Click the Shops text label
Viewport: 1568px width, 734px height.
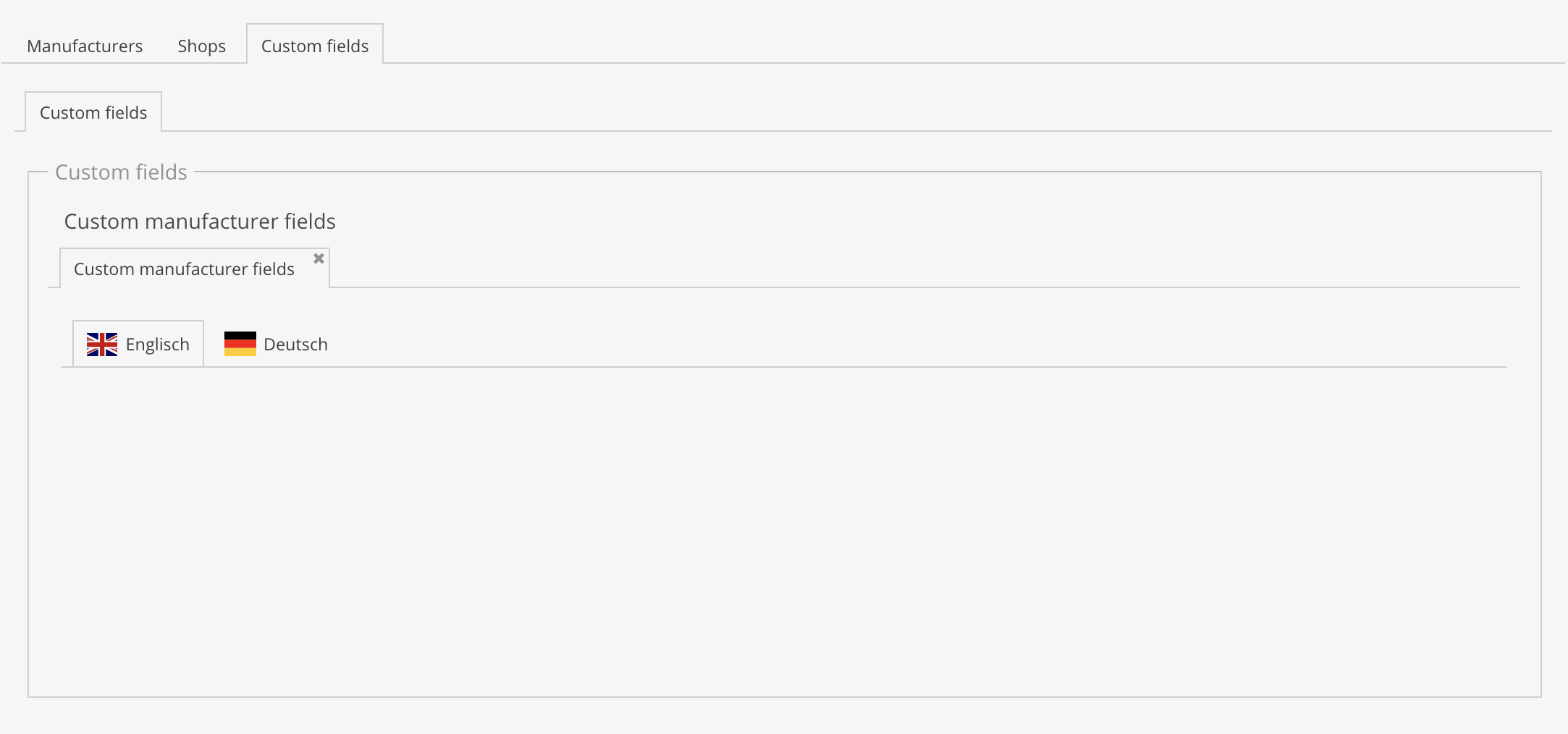(x=201, y=46)
